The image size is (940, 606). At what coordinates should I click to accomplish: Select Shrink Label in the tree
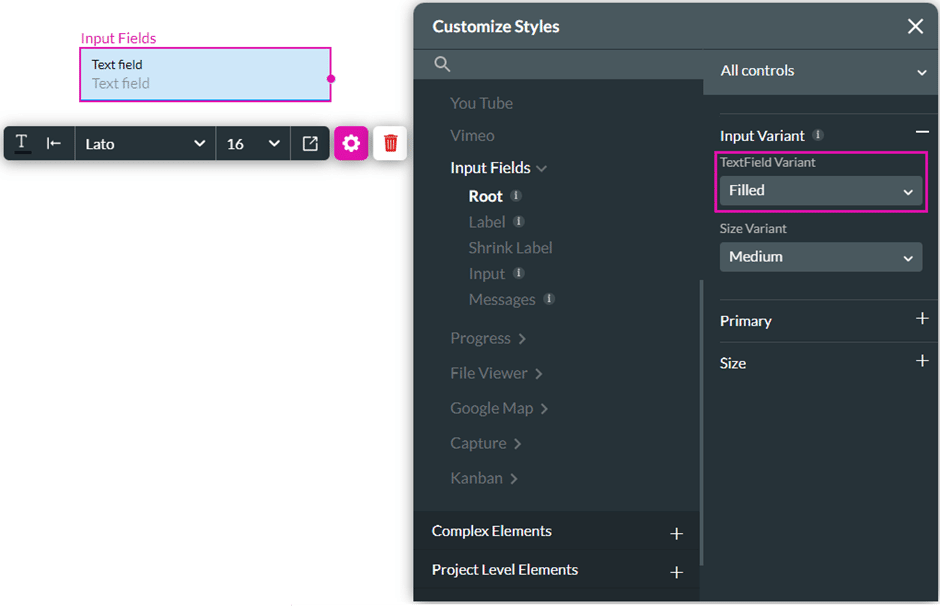coord(510,248)
